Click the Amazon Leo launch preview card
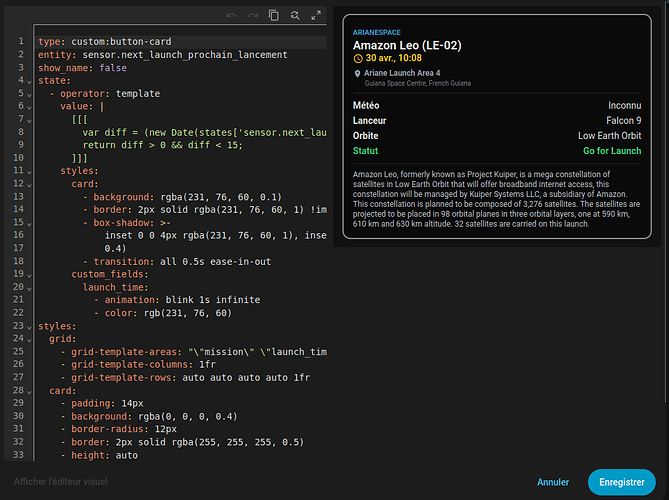Image resolution: width=669 pixels, height=500 pixels. pyautogui.click(x=497, y=127)
